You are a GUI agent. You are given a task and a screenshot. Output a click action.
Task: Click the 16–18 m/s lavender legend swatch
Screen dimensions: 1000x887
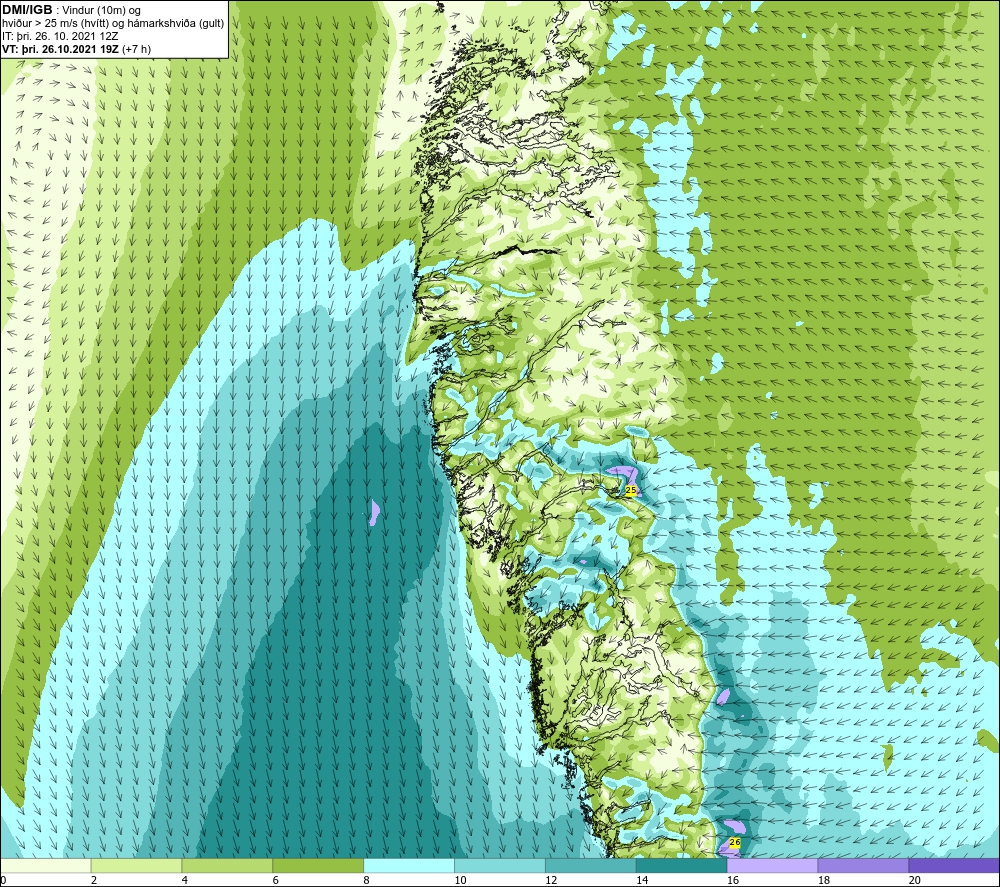pos(772,865)
